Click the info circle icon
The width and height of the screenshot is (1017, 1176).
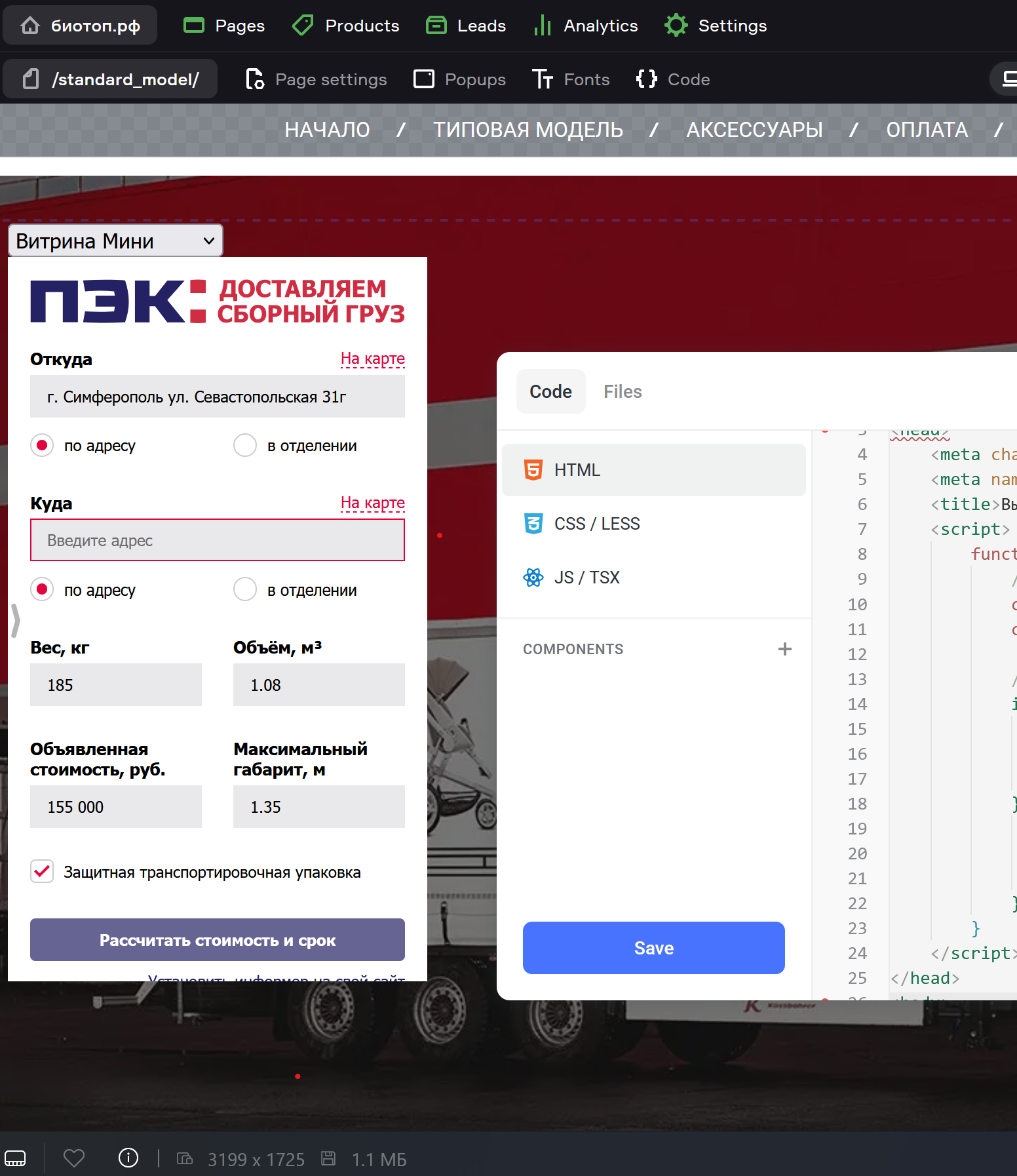pos(128,1158)
